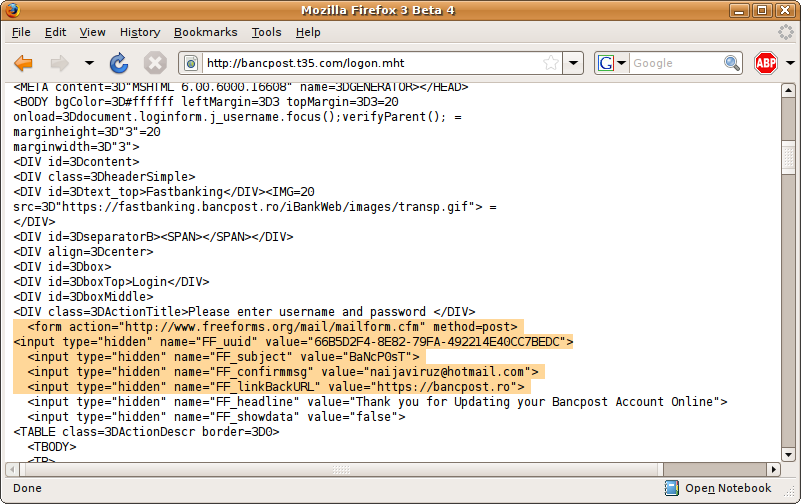Viewport: 801px width, 504px height.
Task: Click the 'DIV id=3DseparatorB' line
Action: pos(153,237)
